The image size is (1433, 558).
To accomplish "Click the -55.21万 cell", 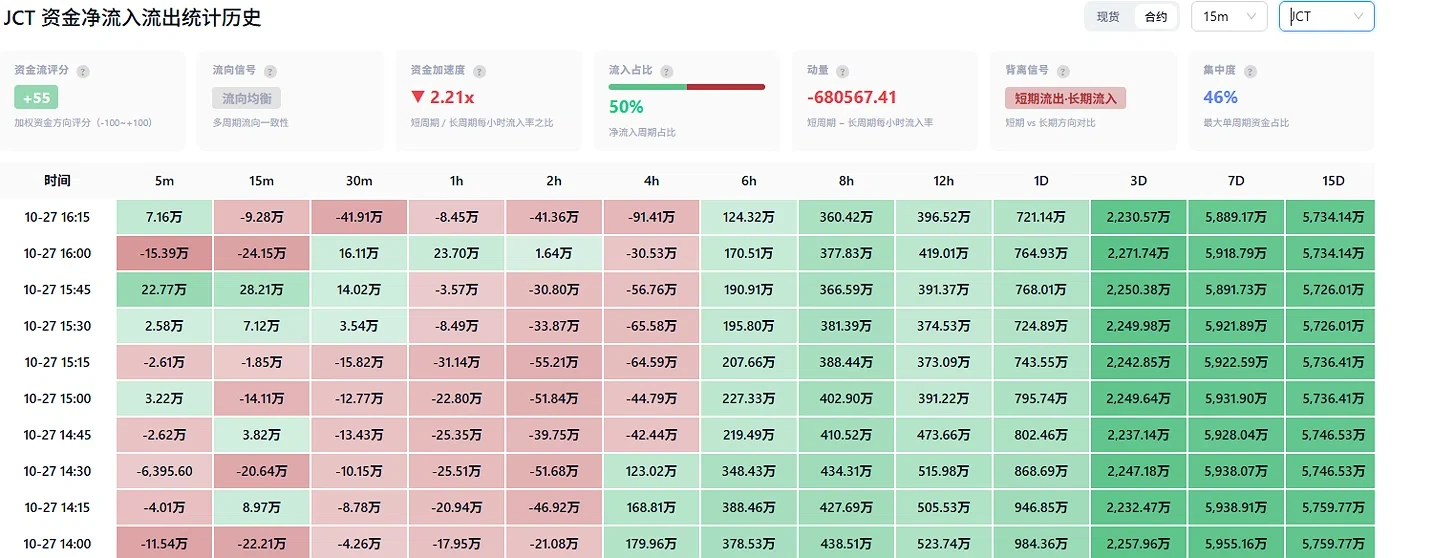I will click(554, 362).
